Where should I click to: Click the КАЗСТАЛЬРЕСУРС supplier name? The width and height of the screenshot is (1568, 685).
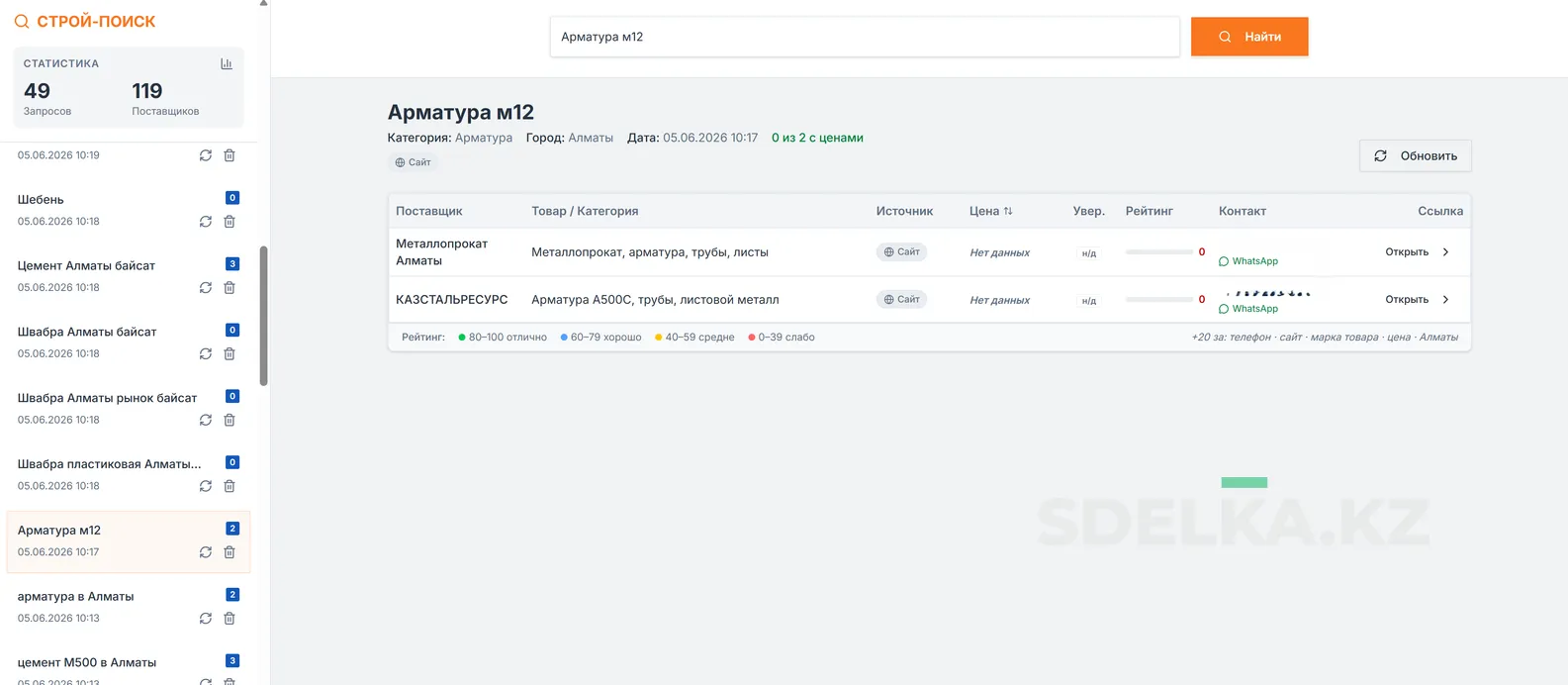pyautogui.click(x=451, y=300)
